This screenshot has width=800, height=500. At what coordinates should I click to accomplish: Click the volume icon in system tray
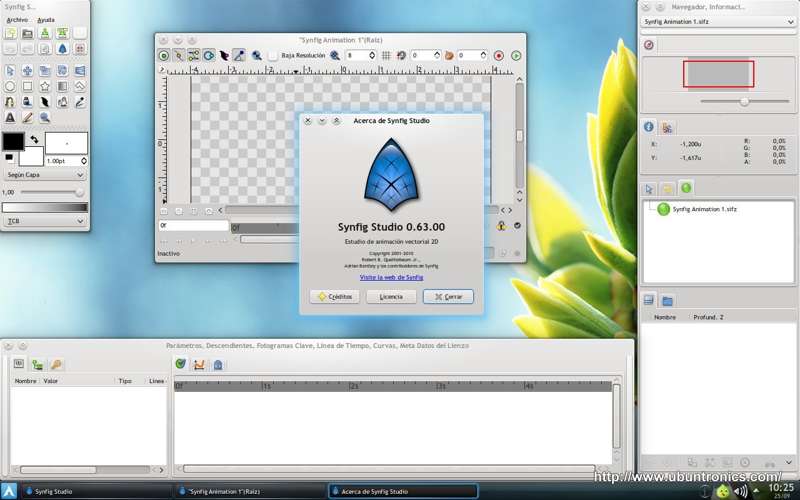[x=739, y=491]
